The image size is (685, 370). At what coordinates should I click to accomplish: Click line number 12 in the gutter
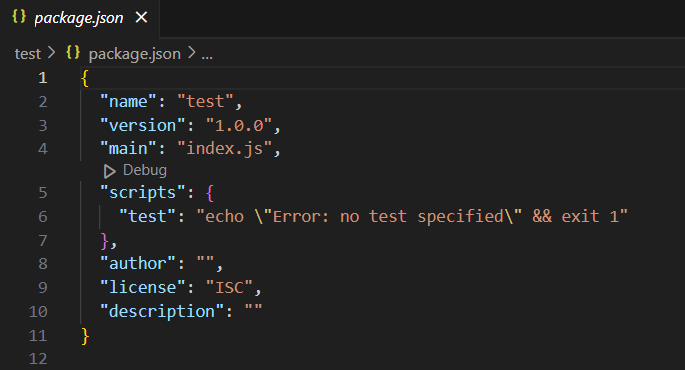(x=38, y=359)
